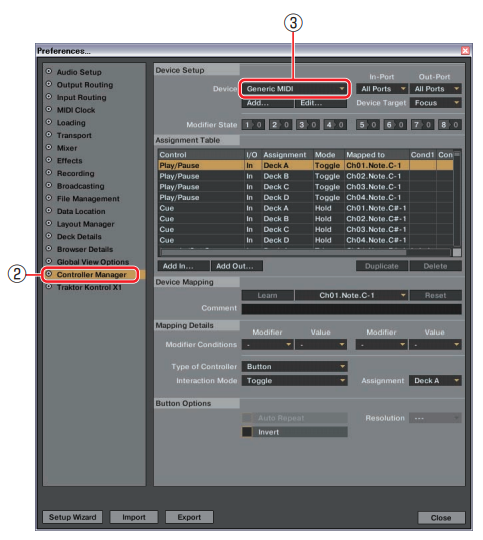Select Input Routing in sidebar

pyautogui.click(x=81, y=97)
